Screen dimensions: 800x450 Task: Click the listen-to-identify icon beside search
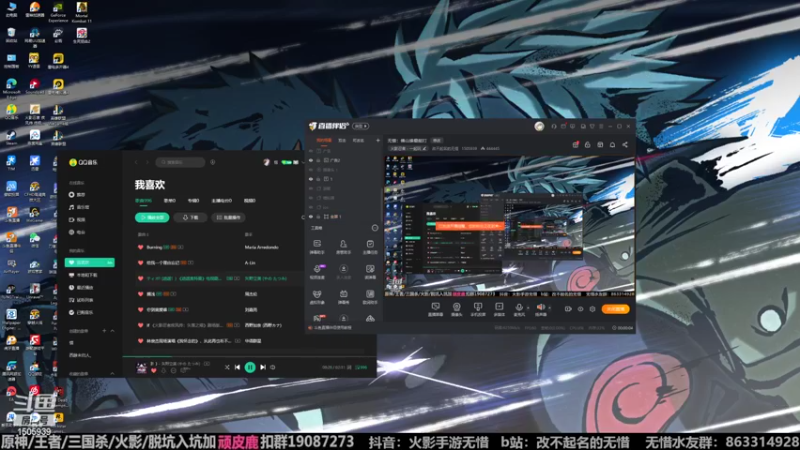[x=213, y=162]
